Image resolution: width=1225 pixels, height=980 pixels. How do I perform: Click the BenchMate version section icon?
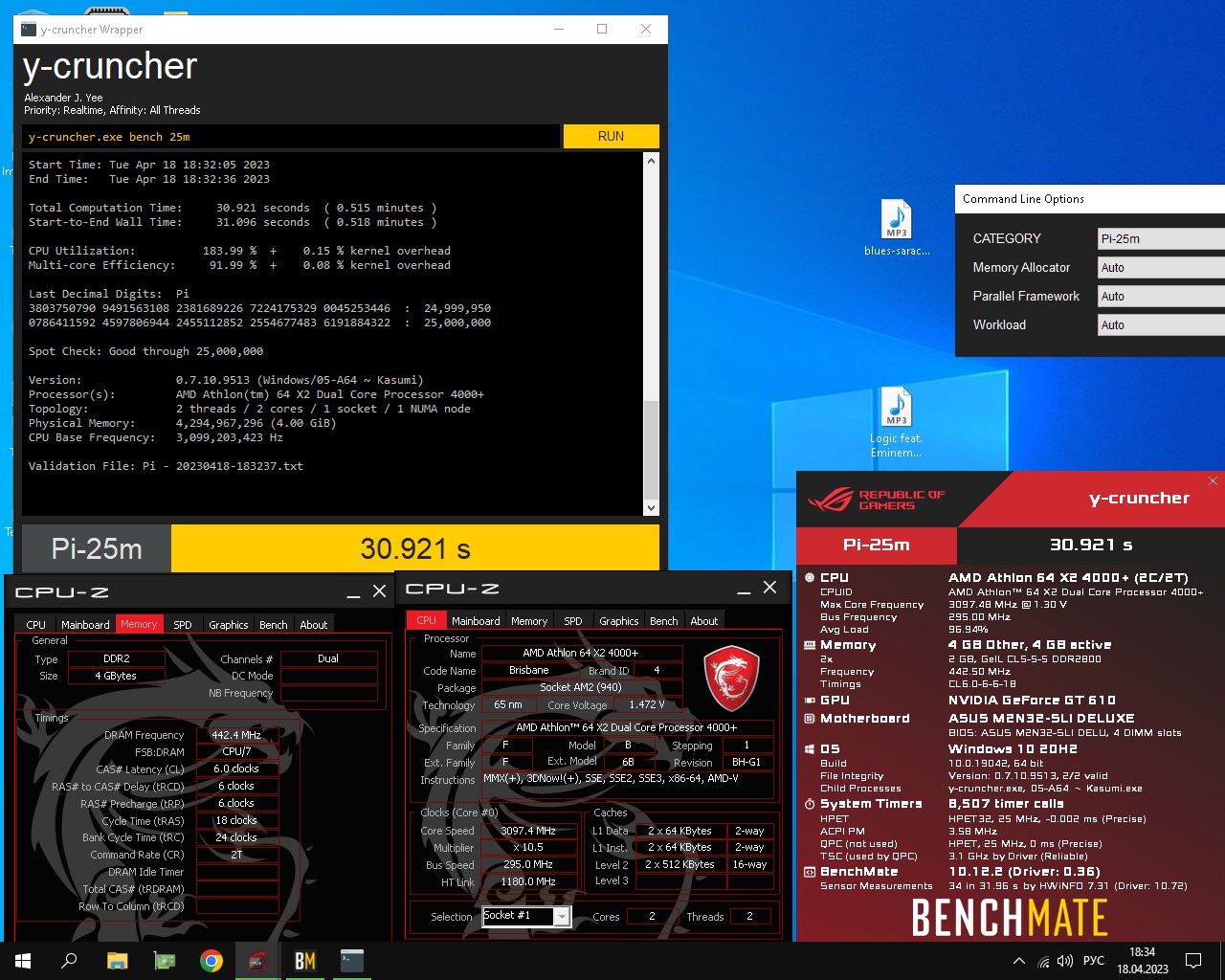click(x=810, y=872)
